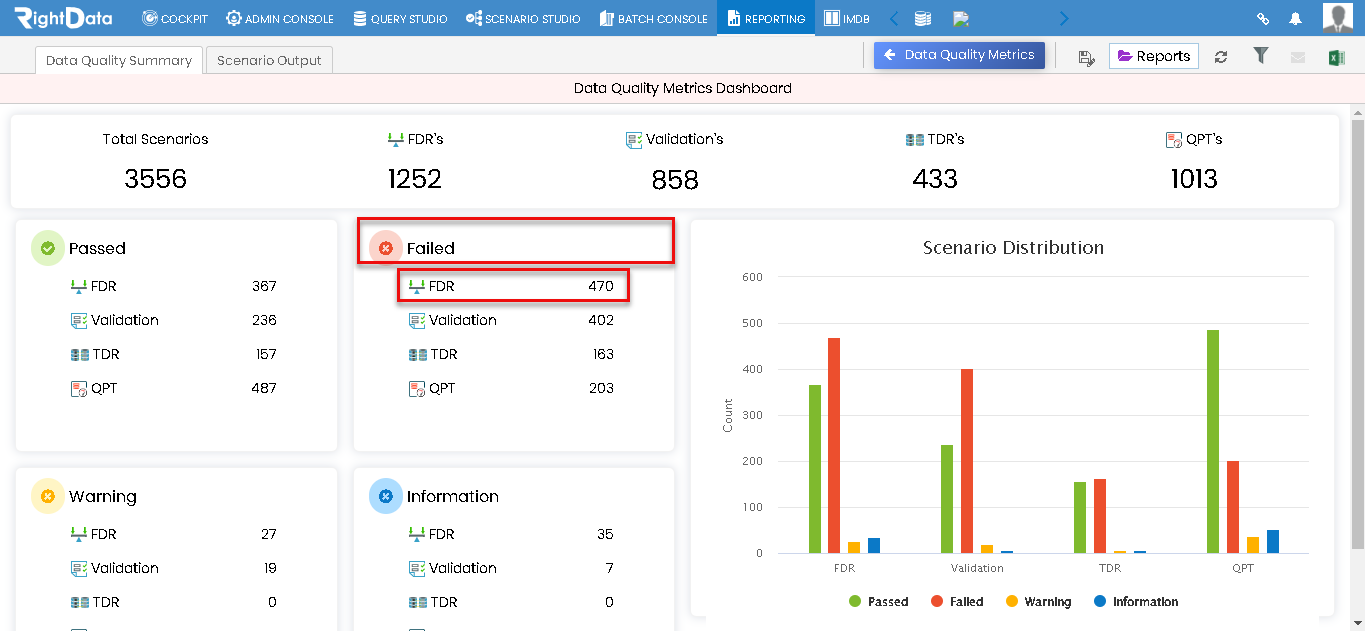Click the envelope email icon

pos(1298,57)
